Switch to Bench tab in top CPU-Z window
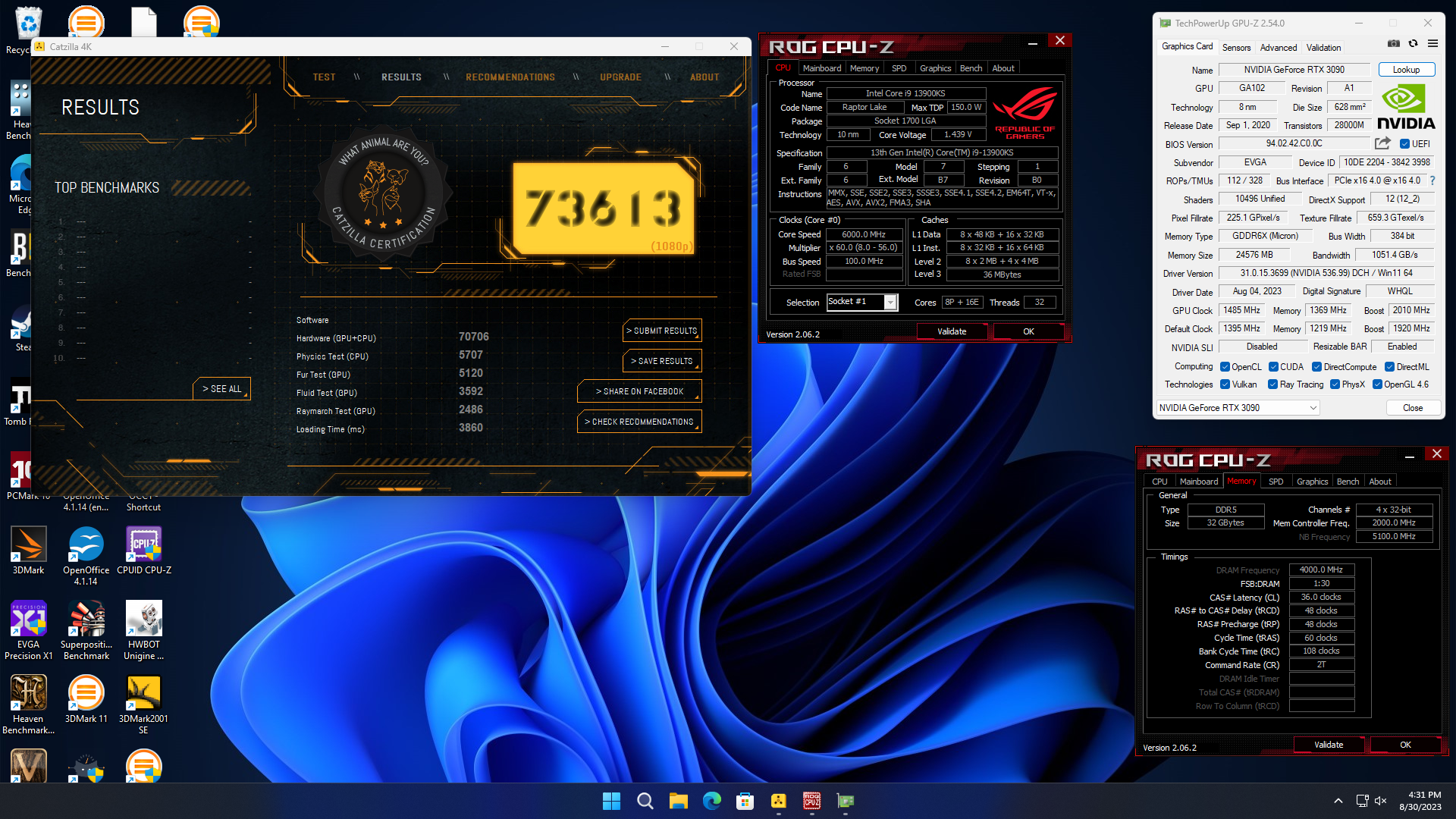Screen dimensions: 1456x819 [971, 68]
